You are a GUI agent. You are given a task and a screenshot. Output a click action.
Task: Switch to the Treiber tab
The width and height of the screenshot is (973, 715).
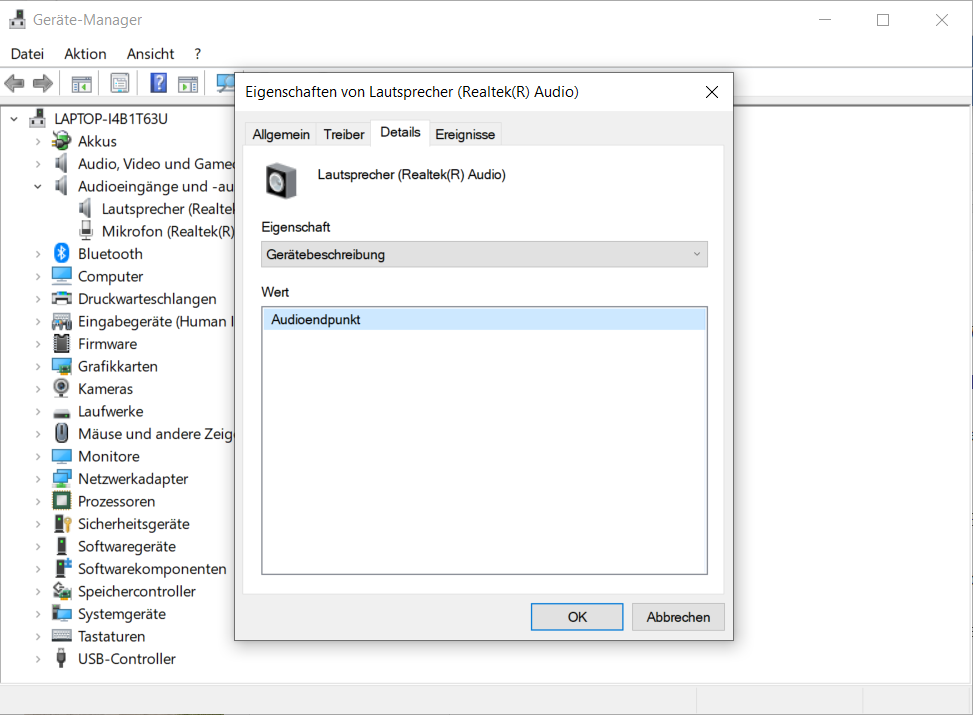click(344, 134)
